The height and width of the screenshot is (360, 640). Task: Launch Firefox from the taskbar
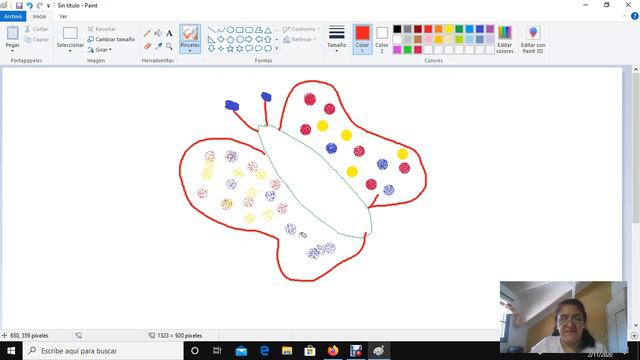tap(333, 351)
